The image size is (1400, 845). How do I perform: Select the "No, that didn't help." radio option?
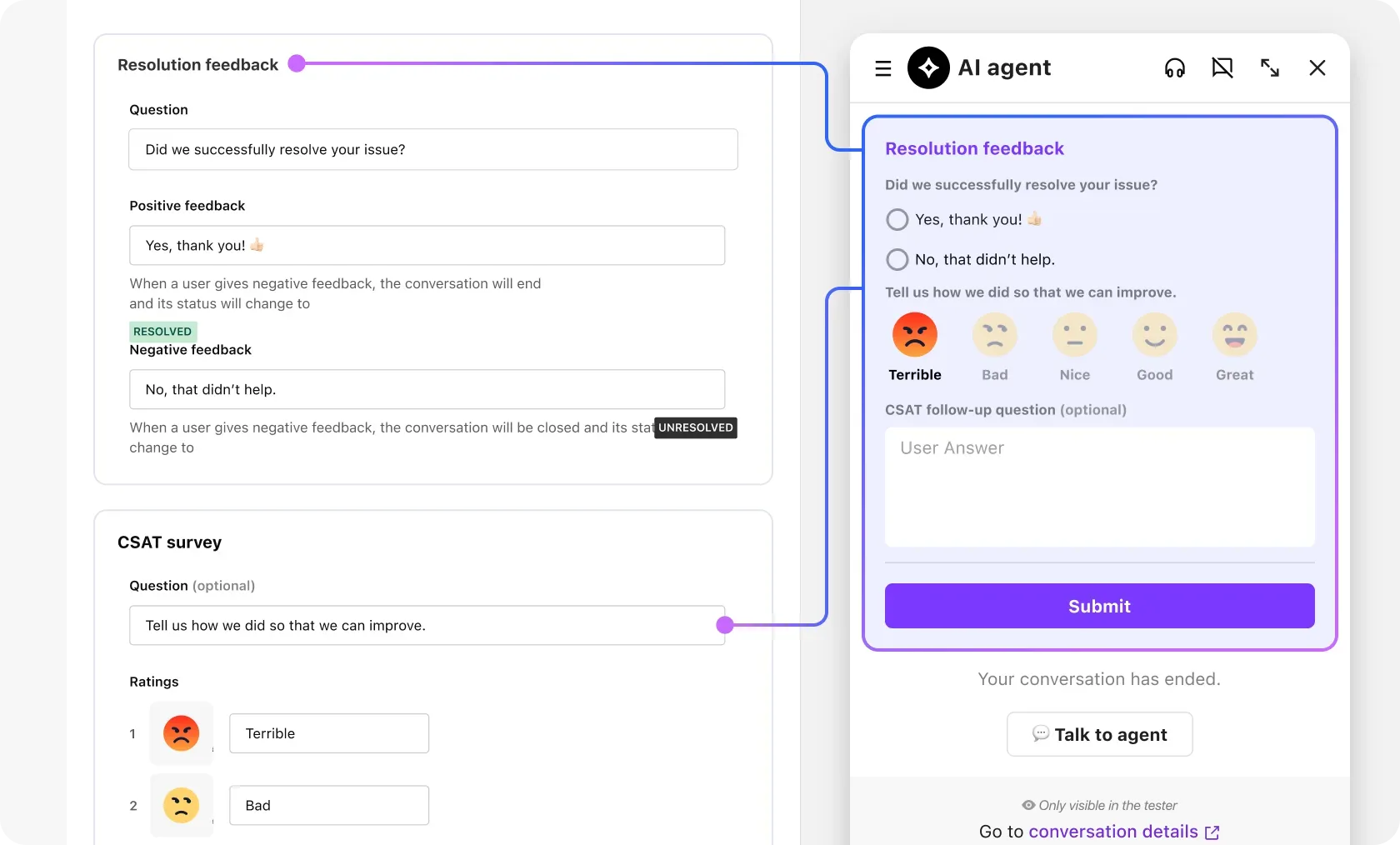pyautogui.click(x=897, y=259)
